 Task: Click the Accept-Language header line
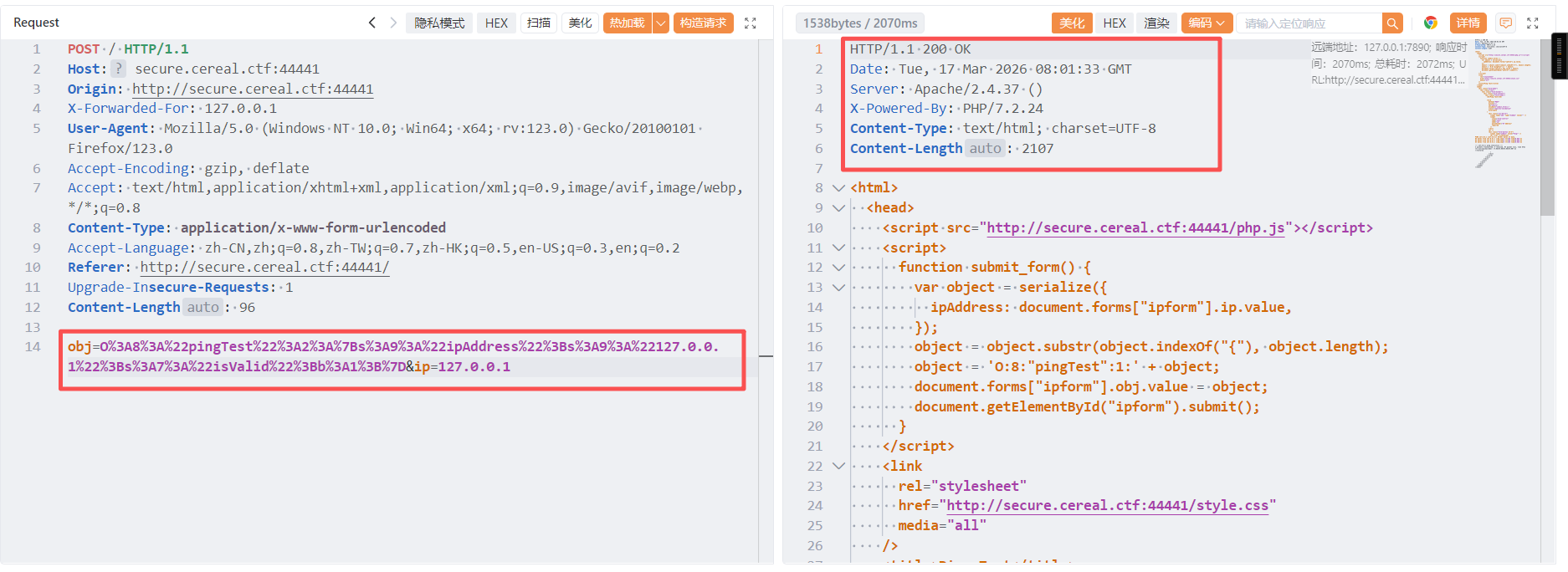[374, 248]
